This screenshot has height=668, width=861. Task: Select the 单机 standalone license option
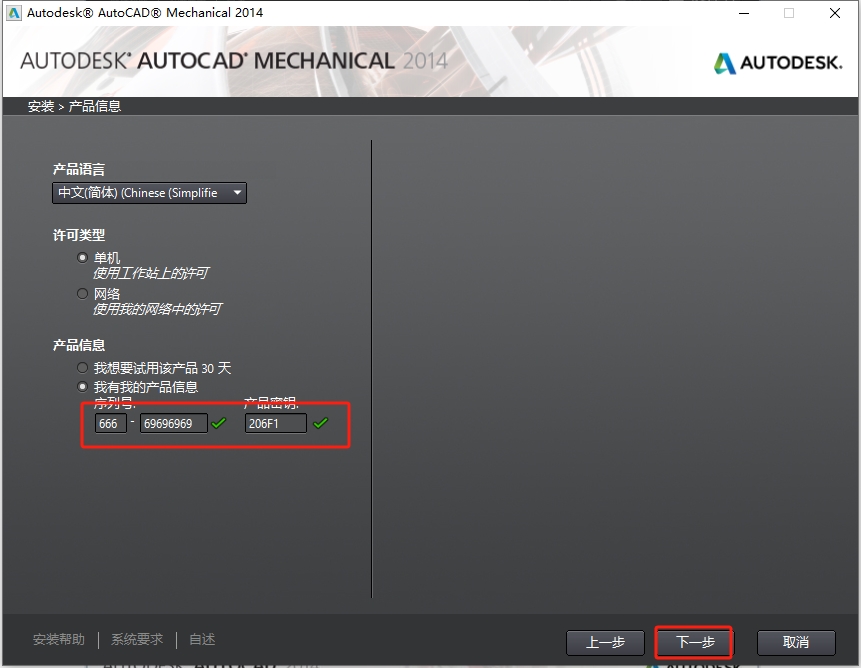coord(82,257)
